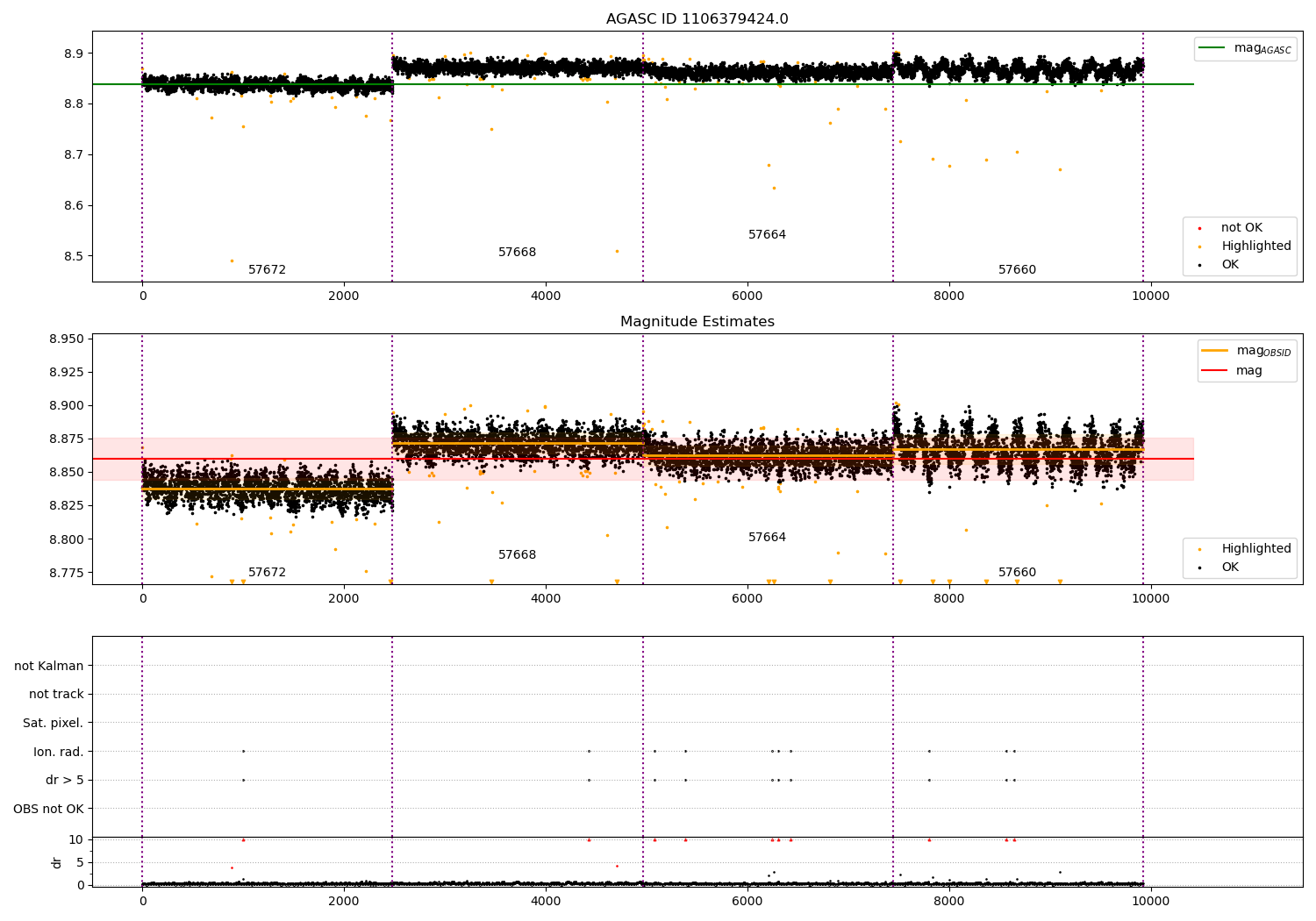The width and height of the screenshot is (1316, 921).
Task: Click OBSID label 57672 in Magnitude Estimates plot
Action: (267, 573)
